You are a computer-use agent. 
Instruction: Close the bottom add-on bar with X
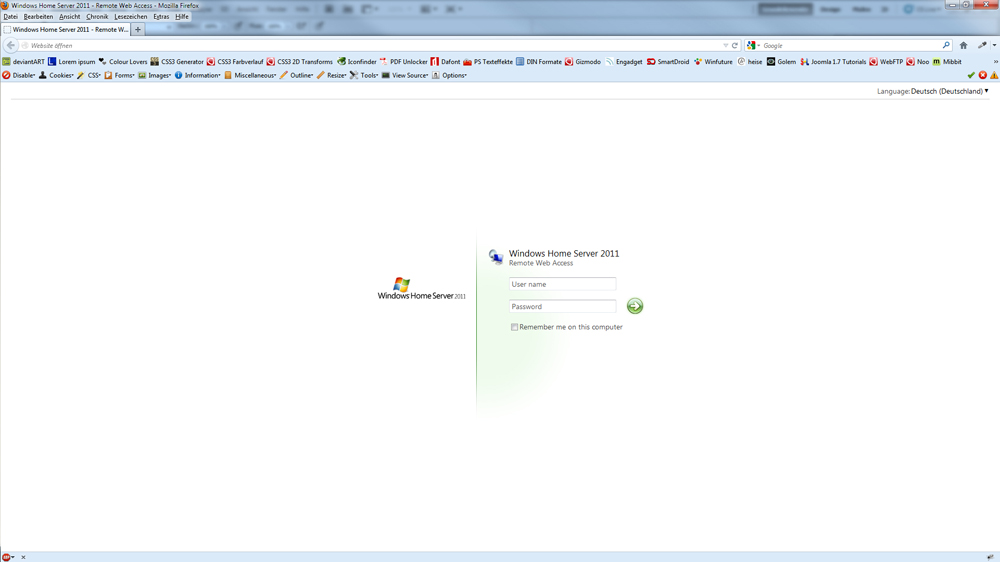(24, 557)
